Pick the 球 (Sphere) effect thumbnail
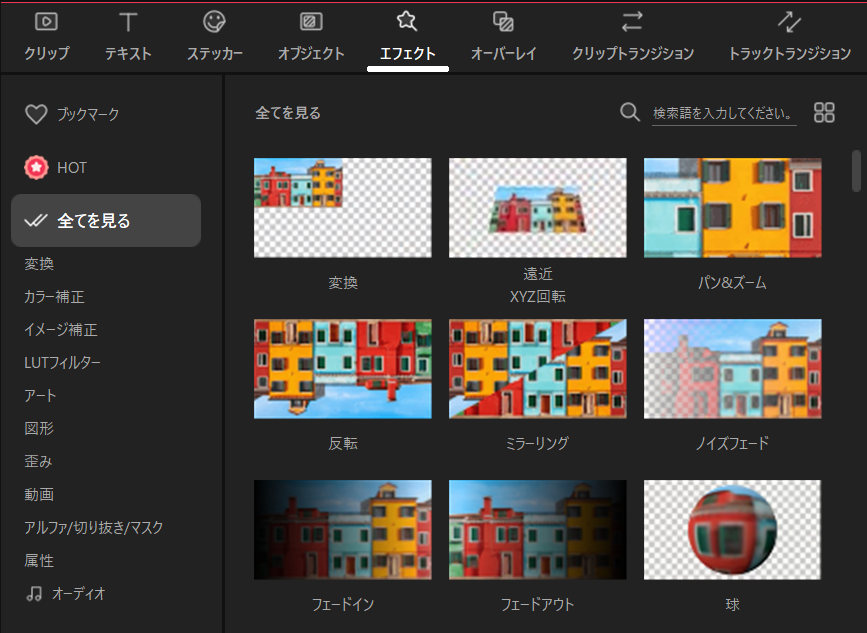The image size is (867, 633). pos(732,529)
